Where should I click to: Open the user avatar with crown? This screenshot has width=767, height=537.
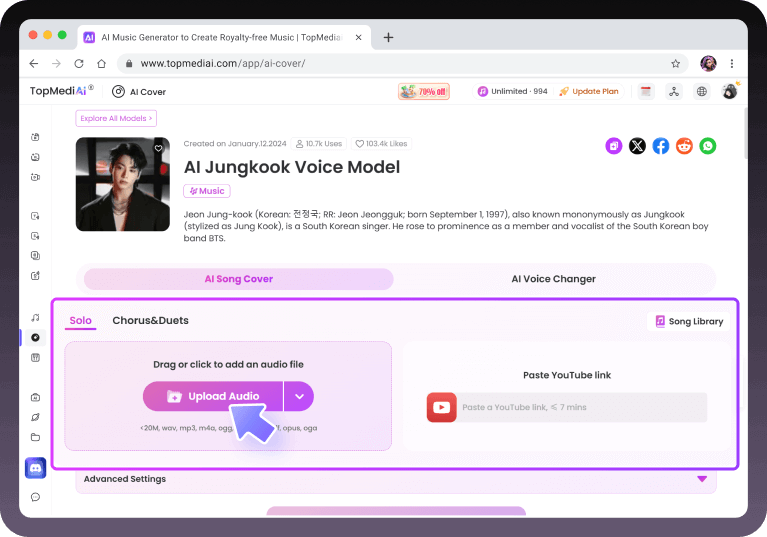[x=730, y=91]
